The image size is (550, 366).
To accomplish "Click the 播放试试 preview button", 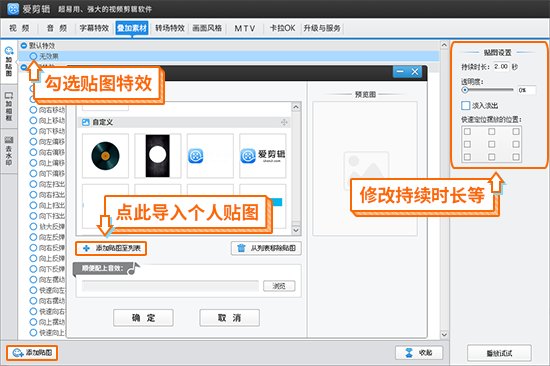I will click(499, 353).
